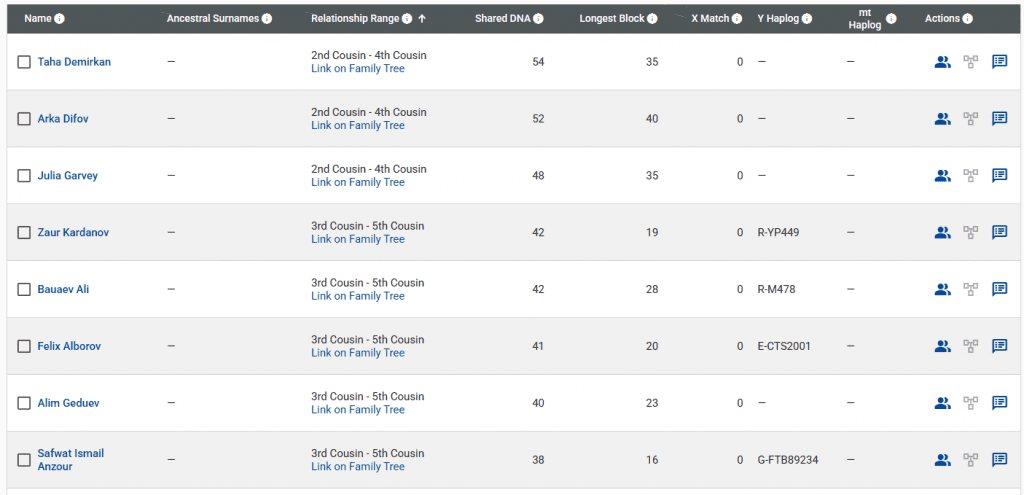This screenshot has height=495, width=1024.
Task: Open notes for Safwat Ismail Anzour
Action: (x=999, y=460)
